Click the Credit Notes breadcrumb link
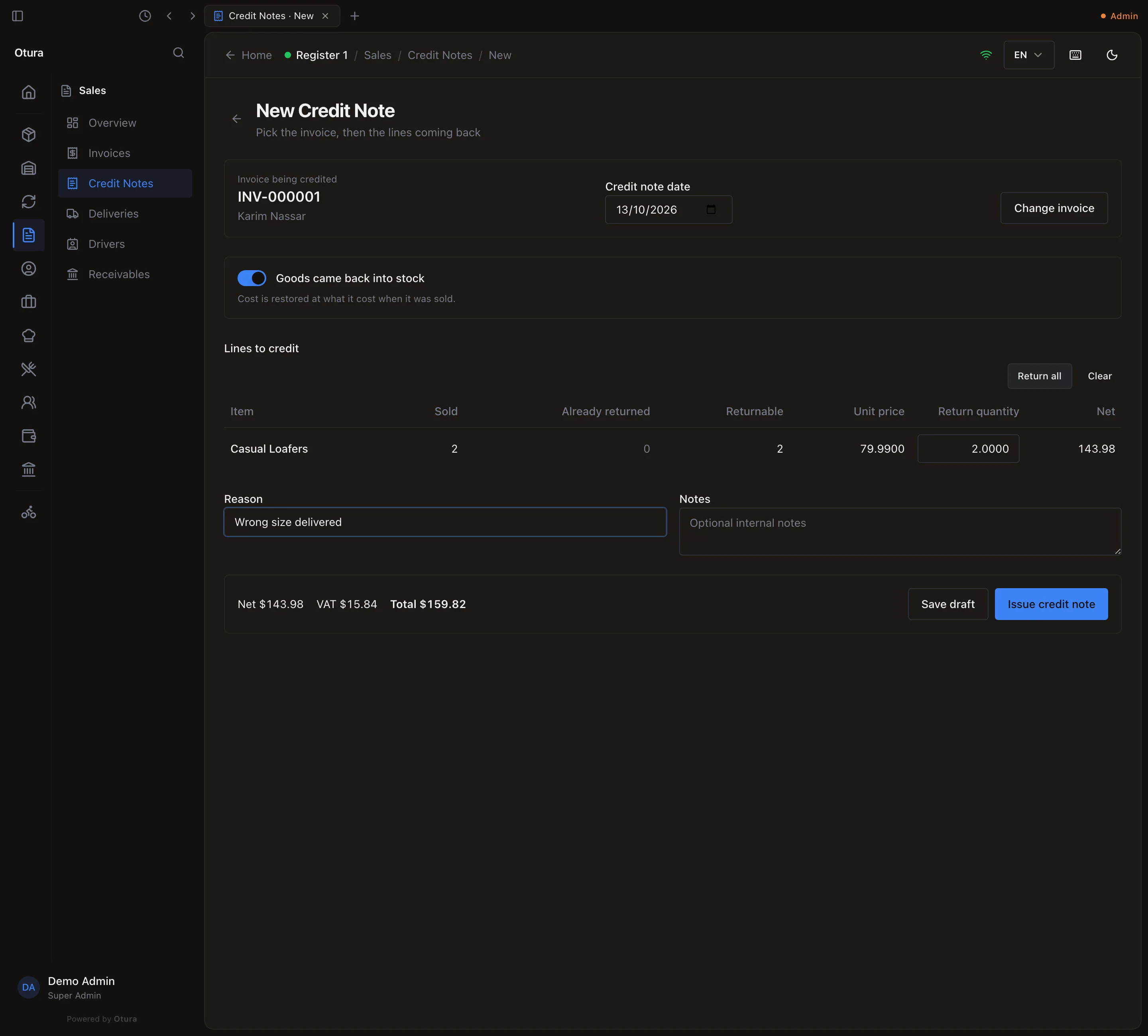This screenshot has width=1148, height=1036. coord(440,55)
